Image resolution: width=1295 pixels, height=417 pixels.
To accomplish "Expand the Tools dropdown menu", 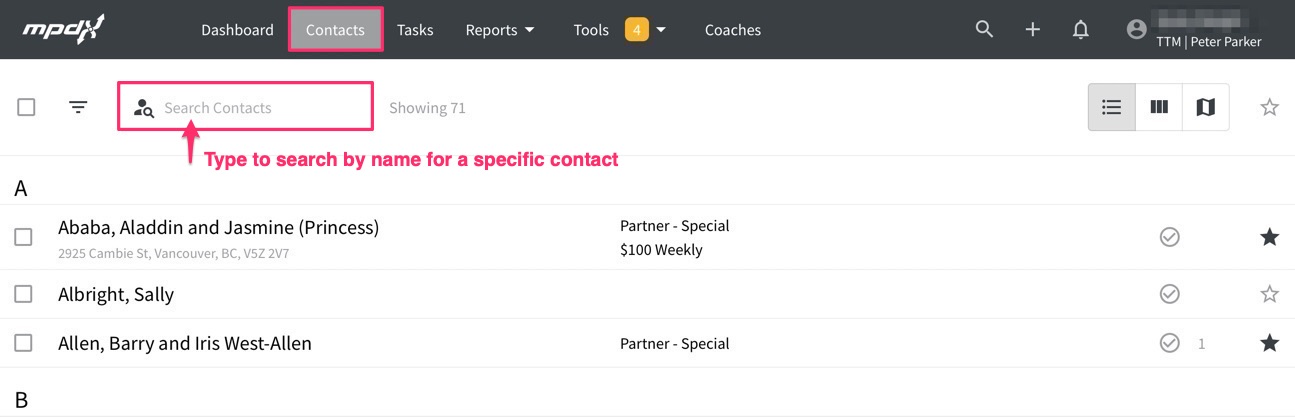I will 619,30.
